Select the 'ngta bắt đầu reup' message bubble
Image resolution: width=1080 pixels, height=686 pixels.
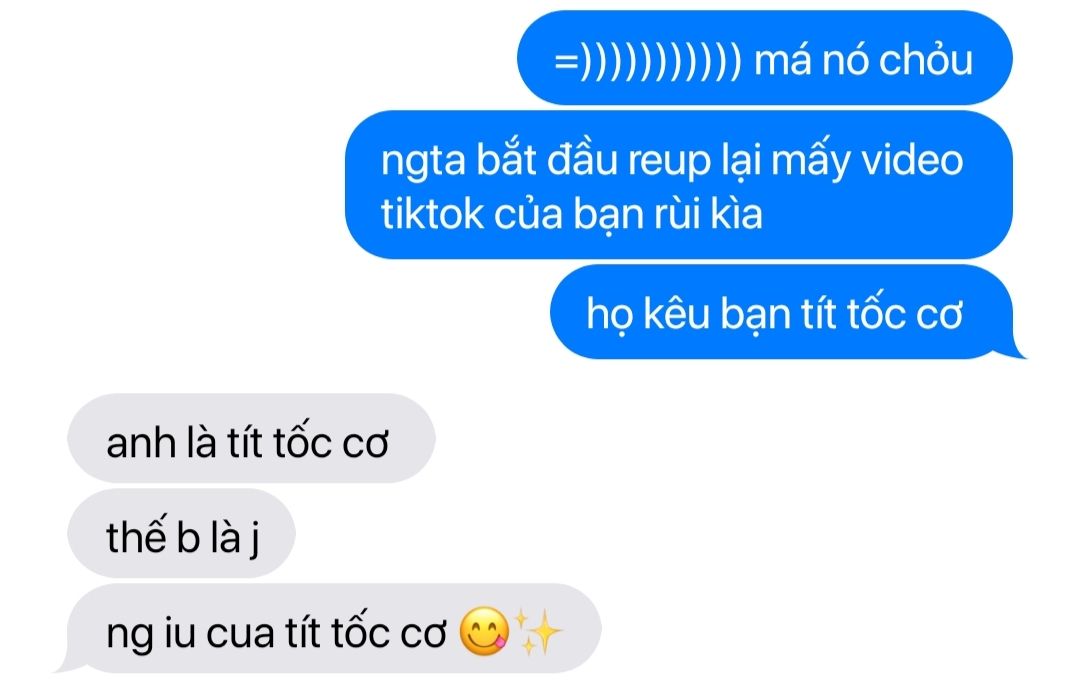[x=679, y=185]
